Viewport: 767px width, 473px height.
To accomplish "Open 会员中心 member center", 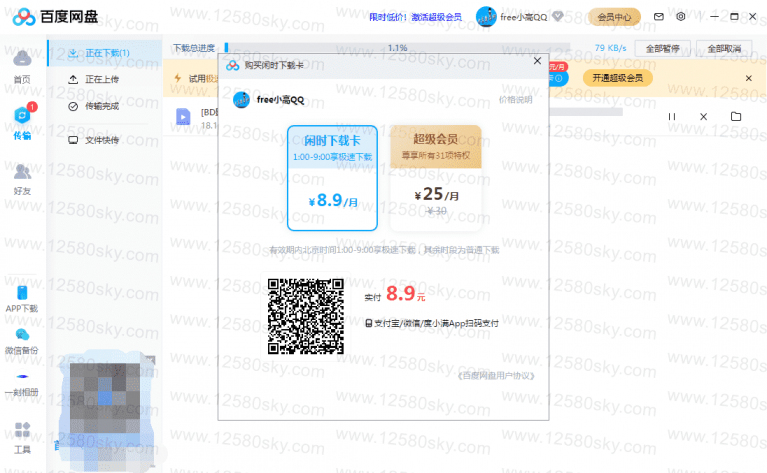I will click(614, 17).
